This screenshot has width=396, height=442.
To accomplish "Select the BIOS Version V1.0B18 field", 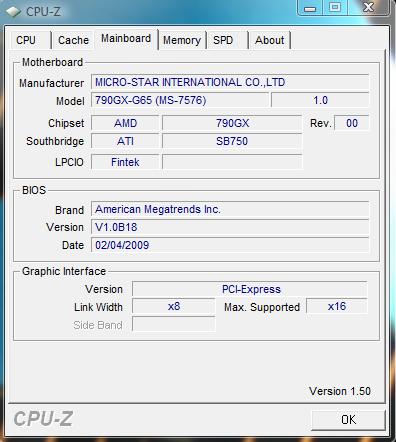I will [230, 227].
